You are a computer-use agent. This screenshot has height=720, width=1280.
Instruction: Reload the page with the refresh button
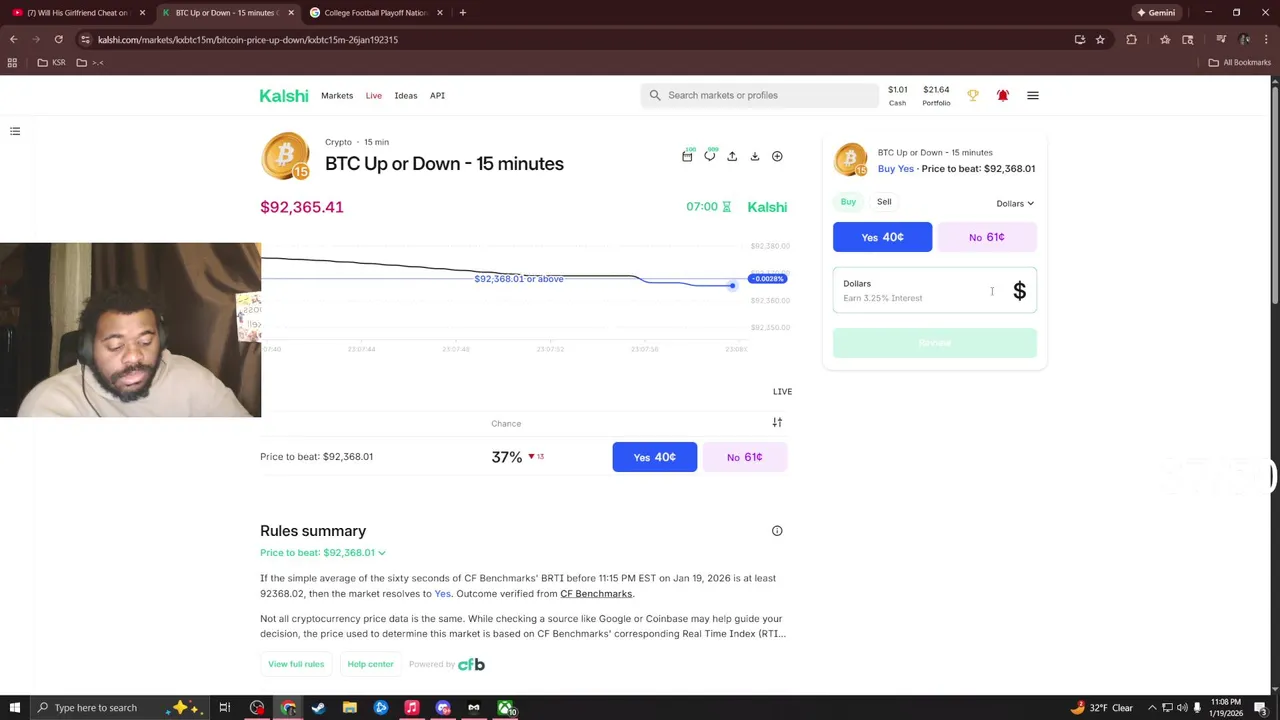tap(58, 39)
